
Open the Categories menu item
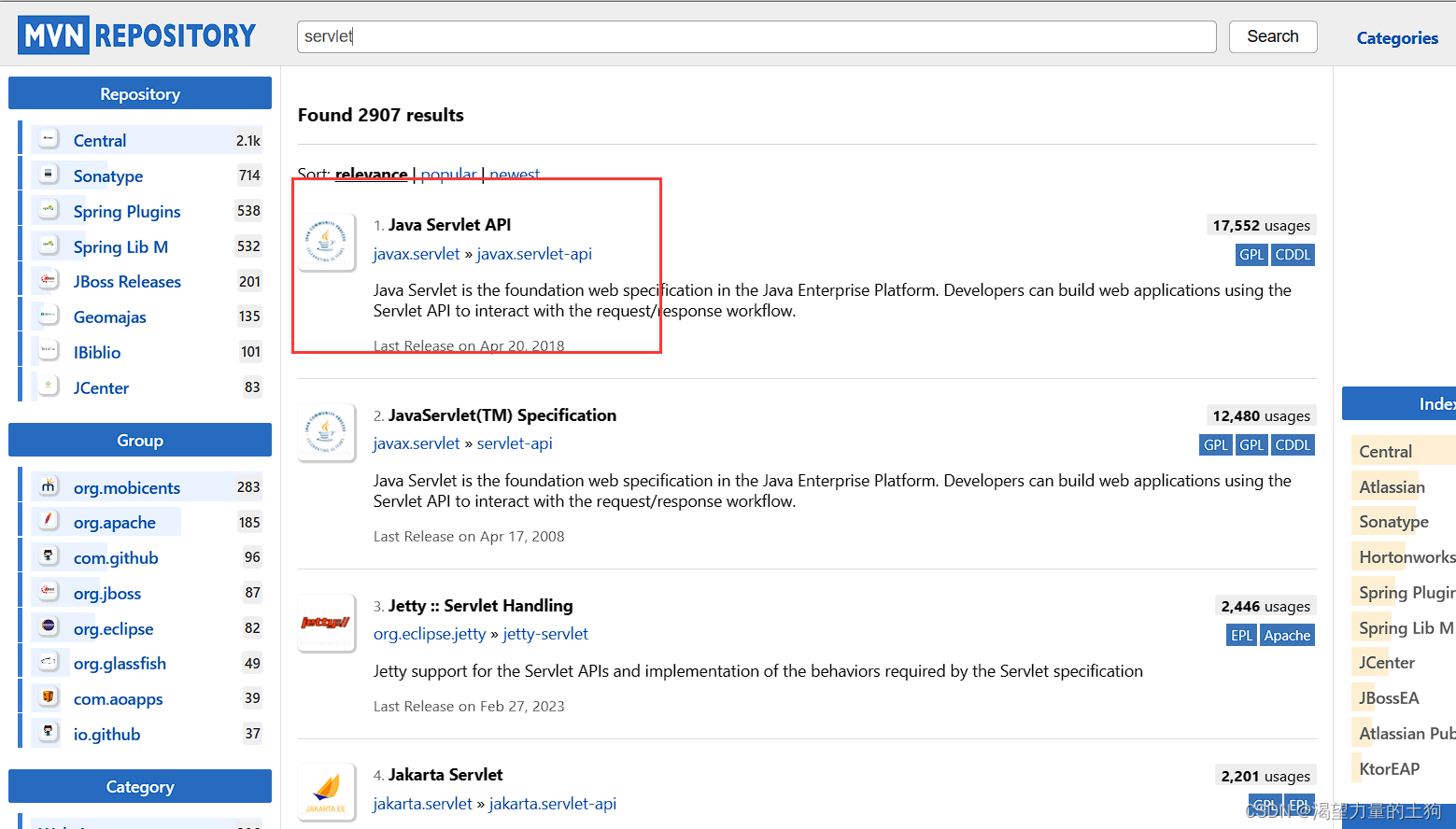1396,38
